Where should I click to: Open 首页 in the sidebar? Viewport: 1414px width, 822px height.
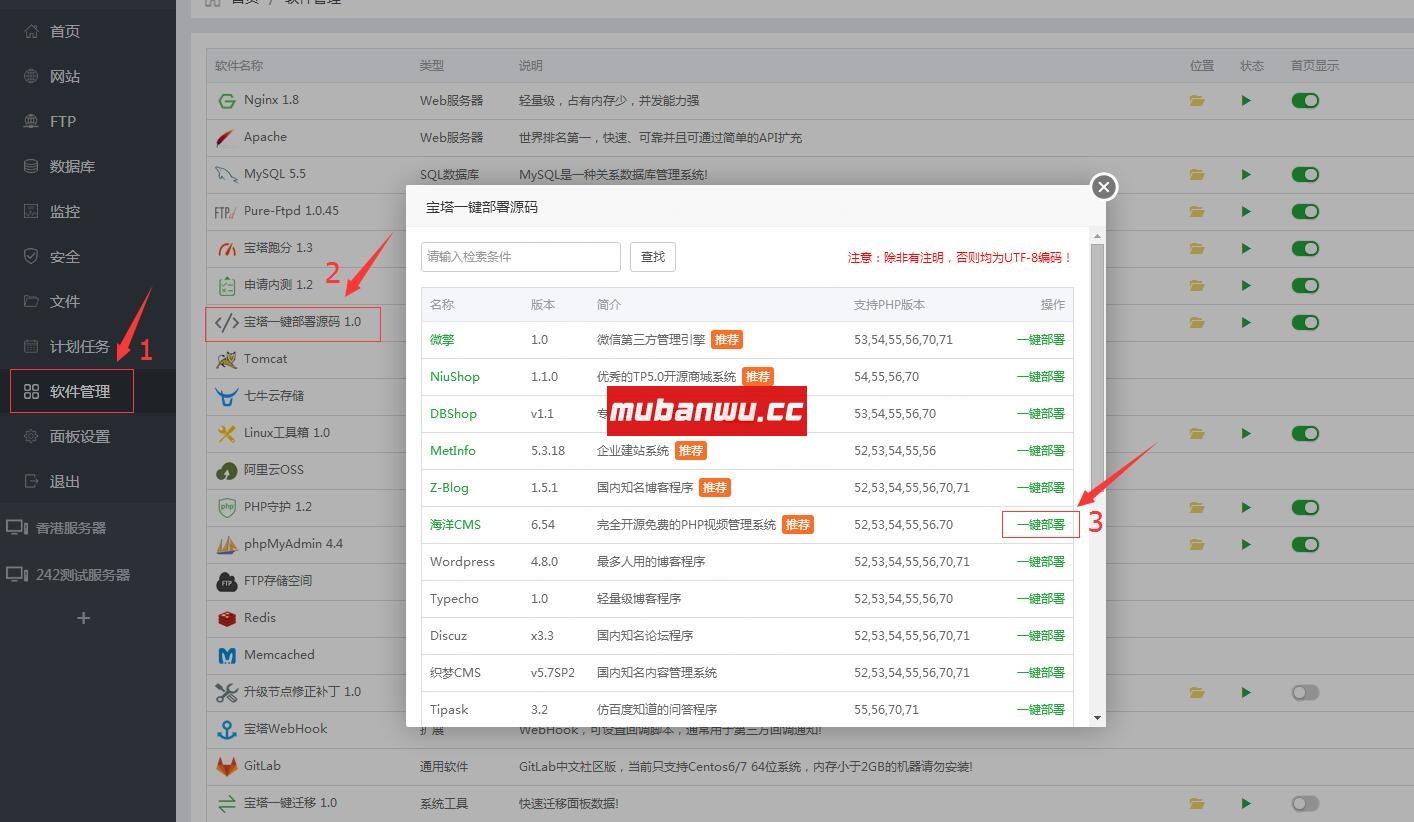64,31
